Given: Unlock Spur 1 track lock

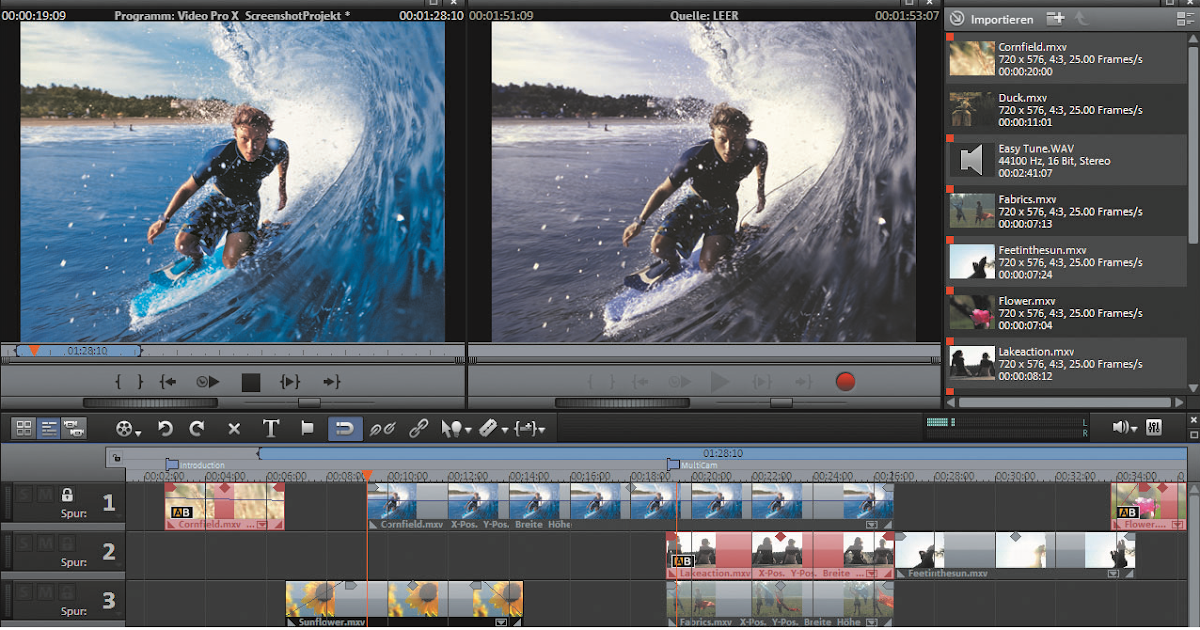Looking at the screenshot, I should pos(67,494).
